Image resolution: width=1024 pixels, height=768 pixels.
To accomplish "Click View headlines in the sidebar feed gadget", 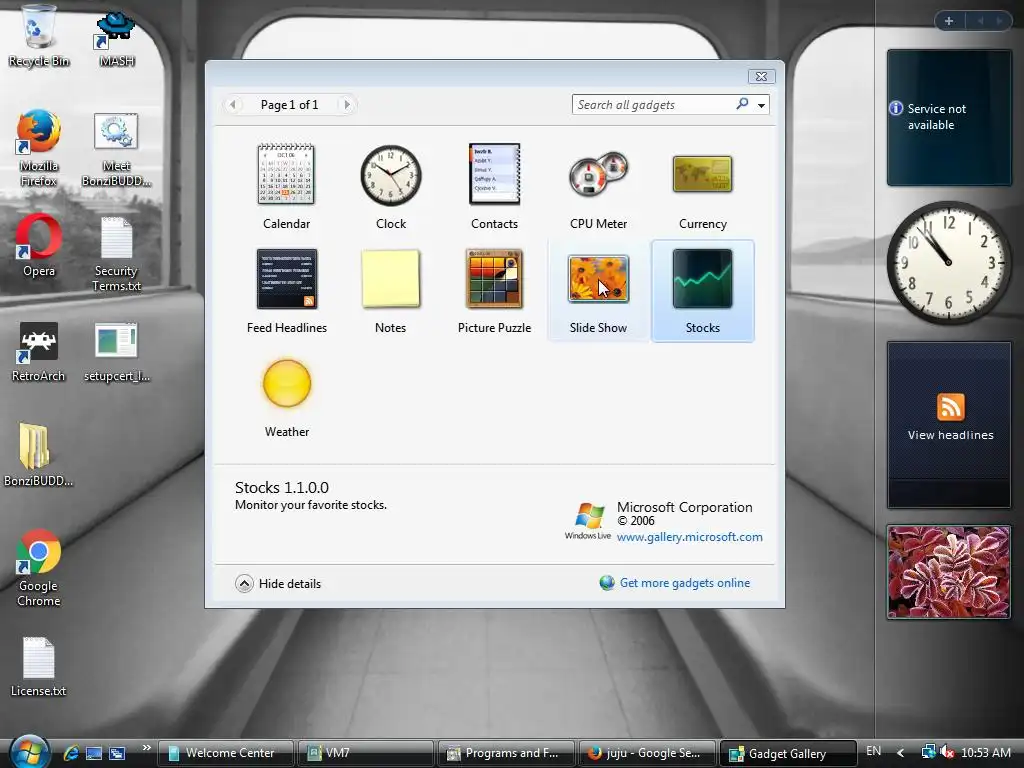I will 950,435.
